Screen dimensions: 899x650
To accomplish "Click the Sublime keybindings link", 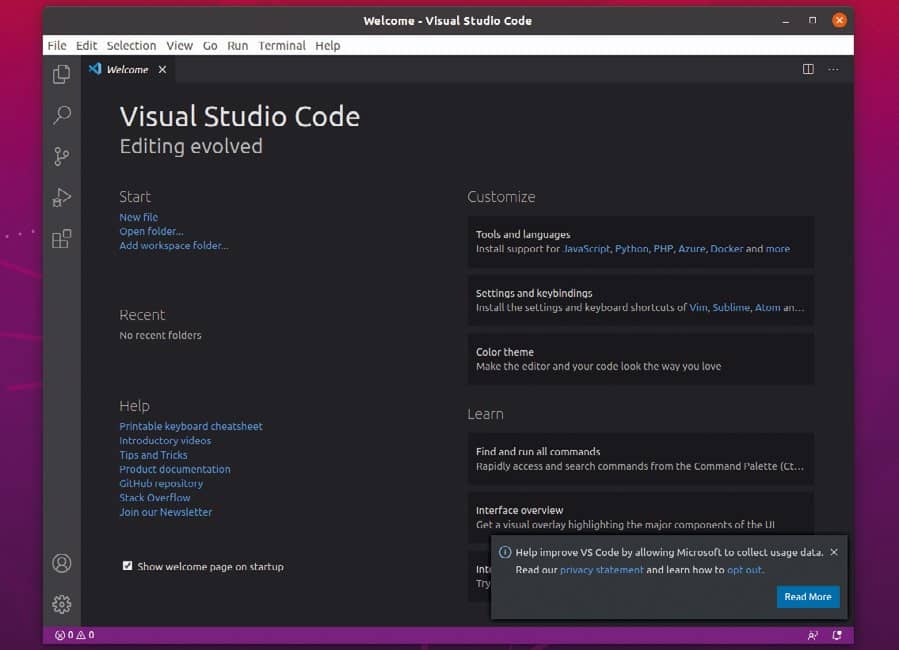I will [730, 307].
